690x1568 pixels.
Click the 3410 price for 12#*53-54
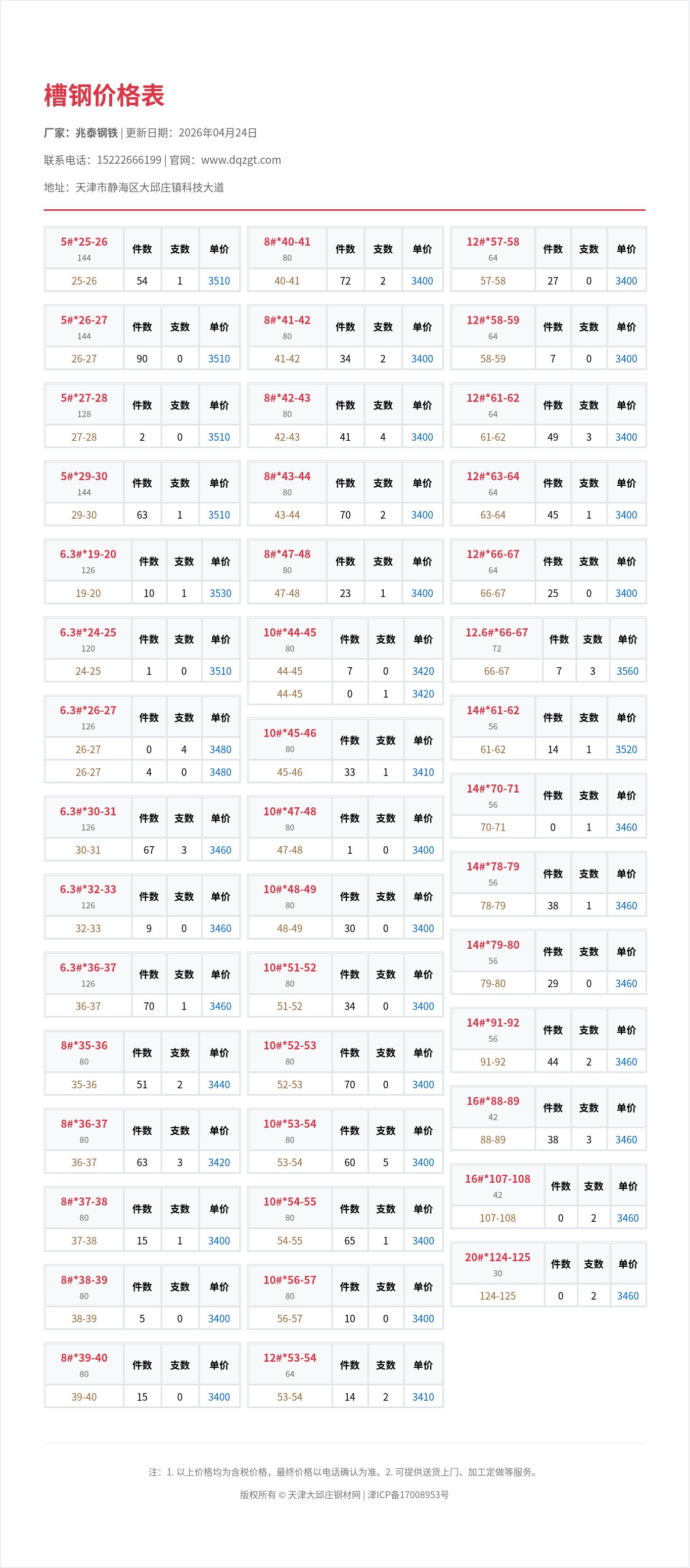click(x=423, y=1397)
